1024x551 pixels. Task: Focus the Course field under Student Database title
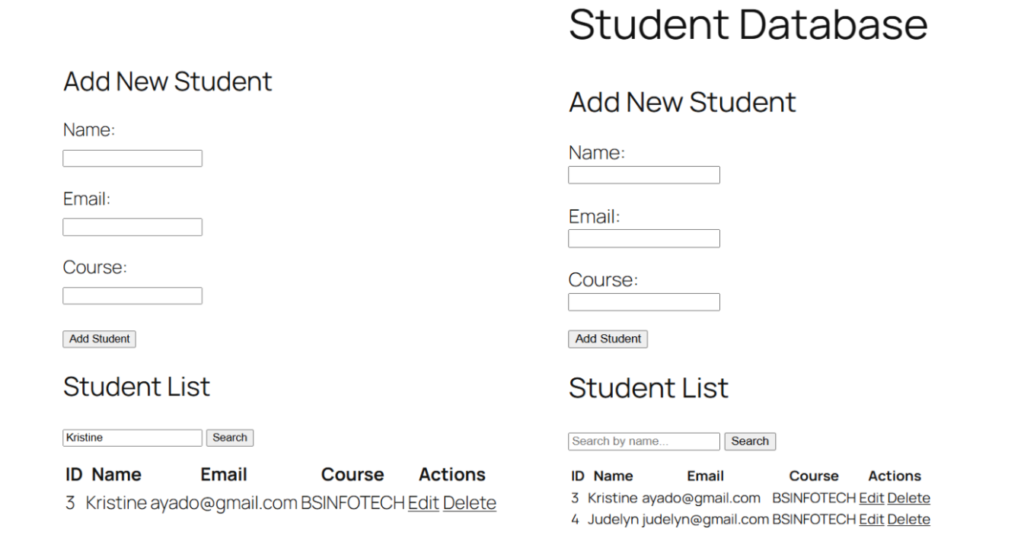[644, 302]
